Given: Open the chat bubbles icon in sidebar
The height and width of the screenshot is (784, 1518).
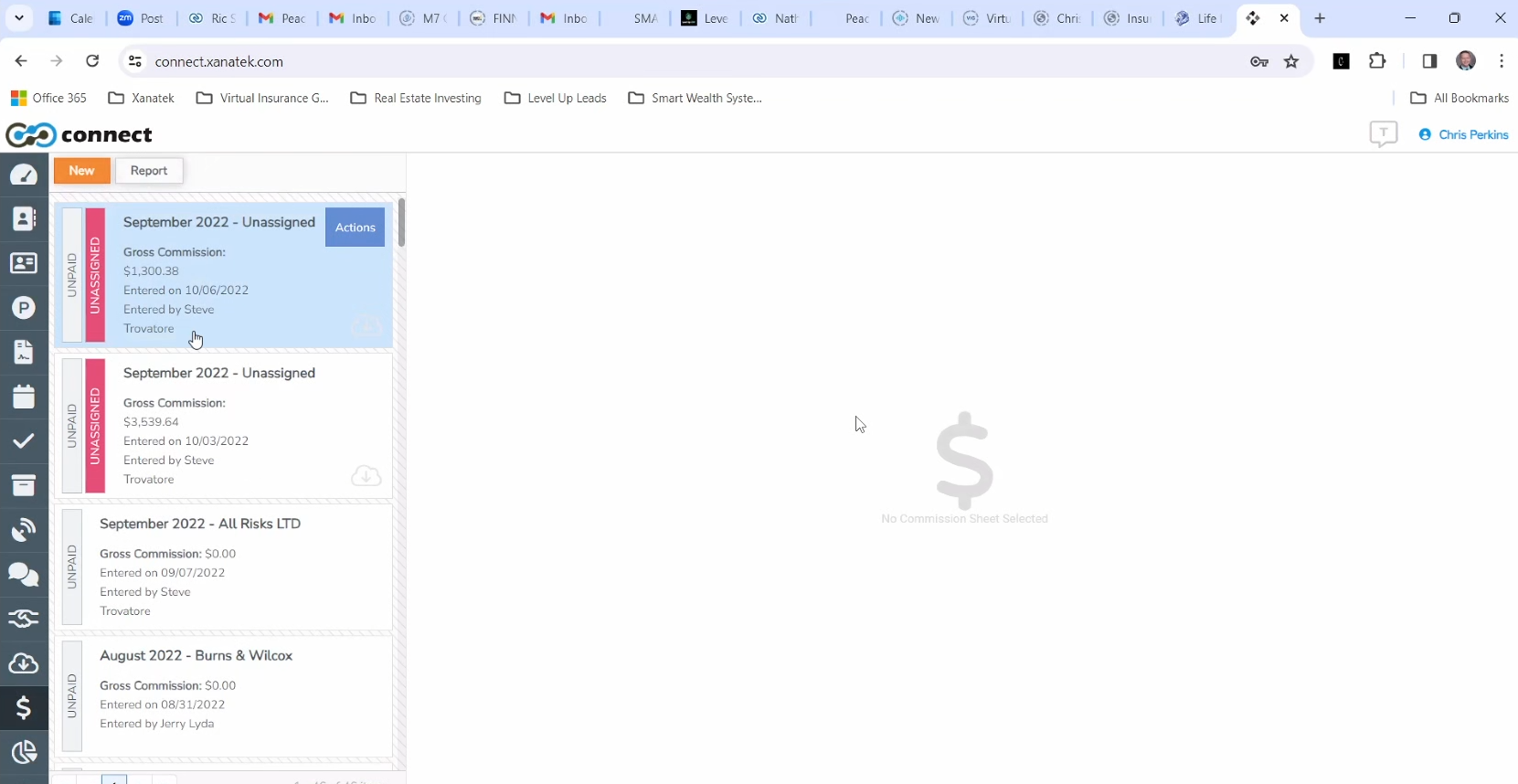Looking at the screenshot, I should pos(24,574).
